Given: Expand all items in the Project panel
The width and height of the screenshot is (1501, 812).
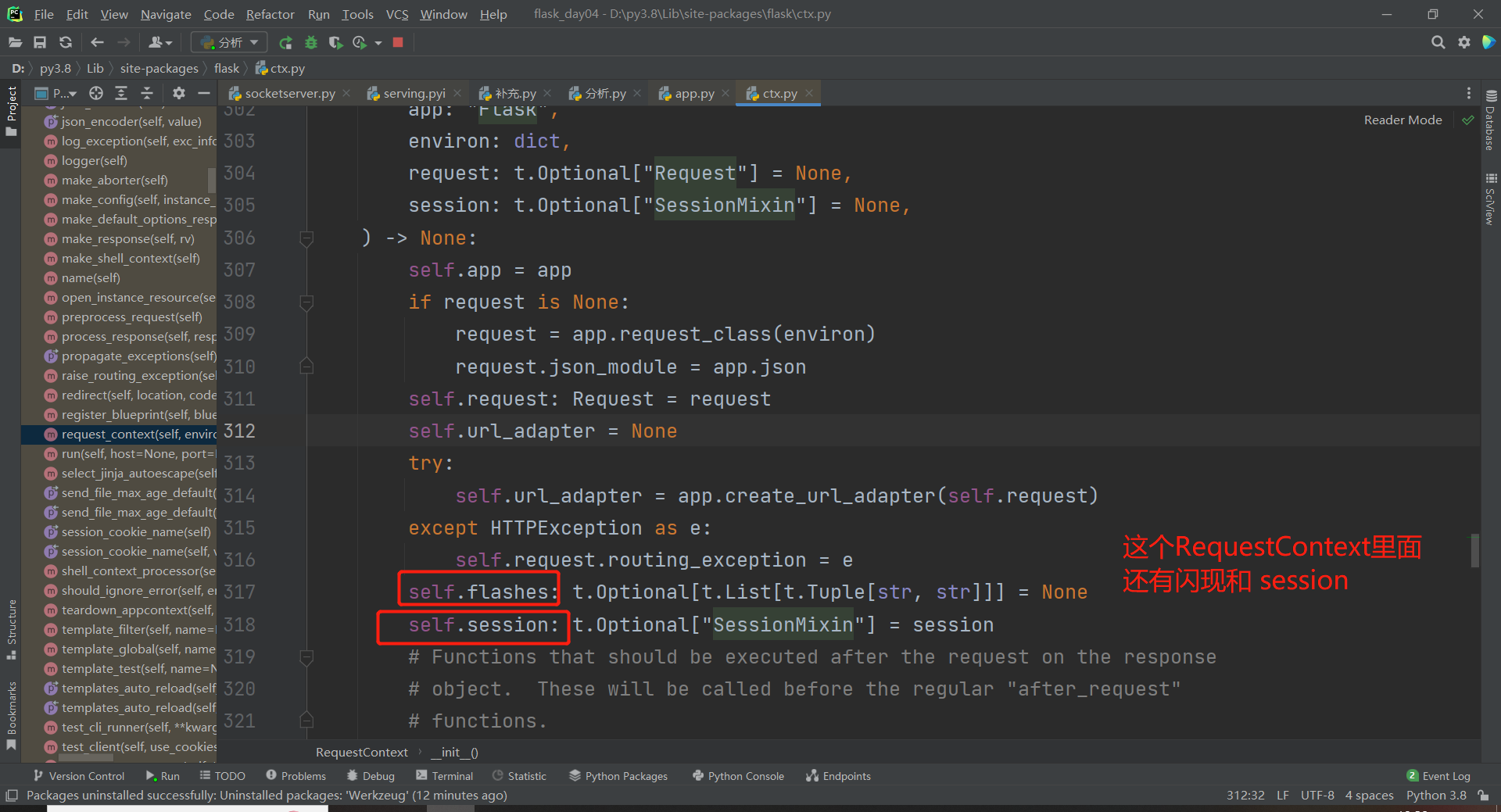Looking at the screenshot, I should click(x=121, y=93).
